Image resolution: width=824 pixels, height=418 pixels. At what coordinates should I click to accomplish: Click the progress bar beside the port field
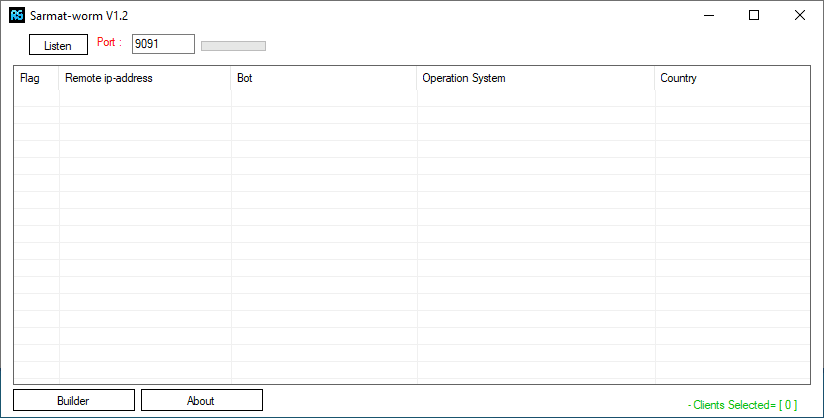pyautogui.click(x=233, y=45)
